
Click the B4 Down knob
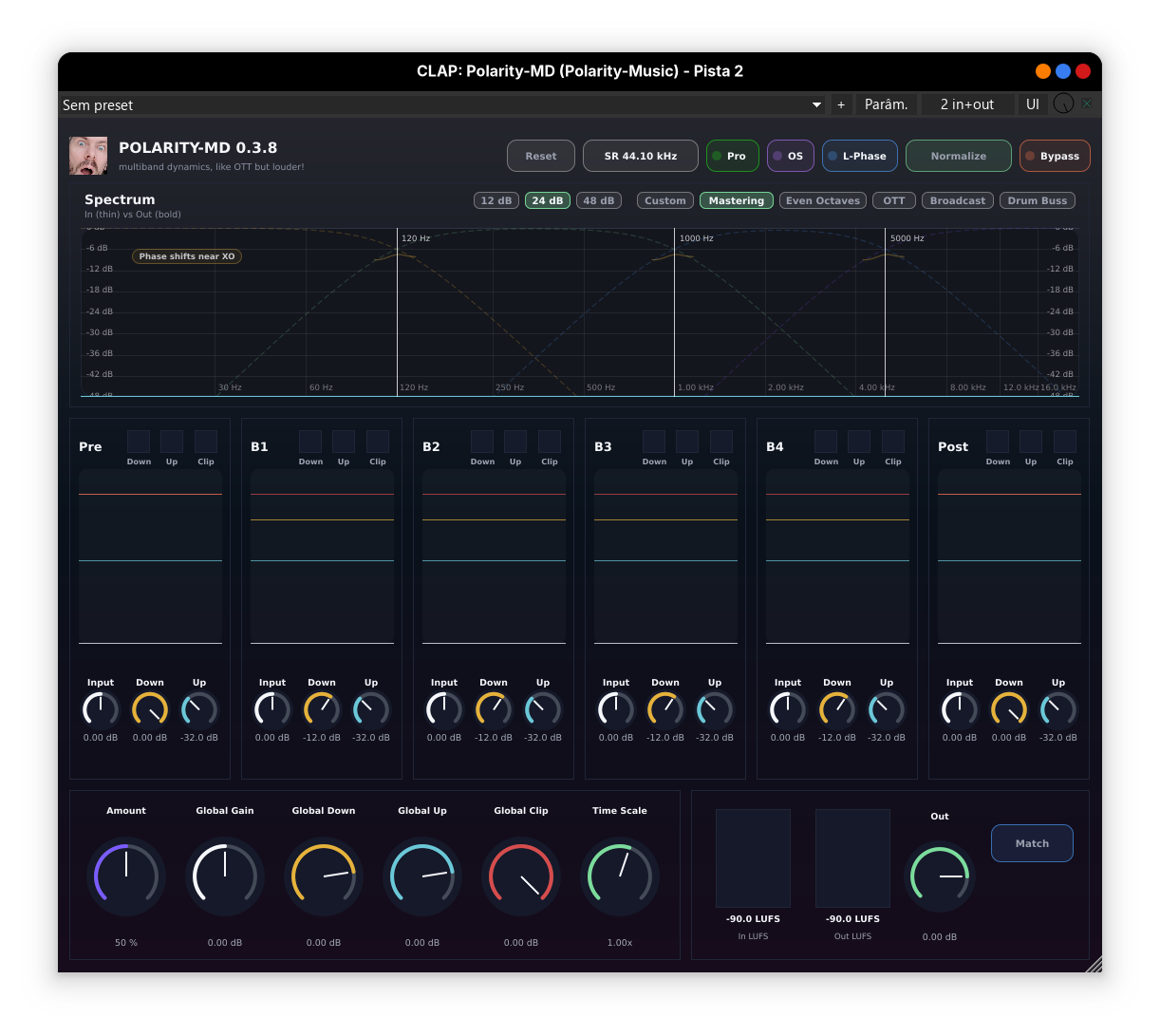(837, 709)
